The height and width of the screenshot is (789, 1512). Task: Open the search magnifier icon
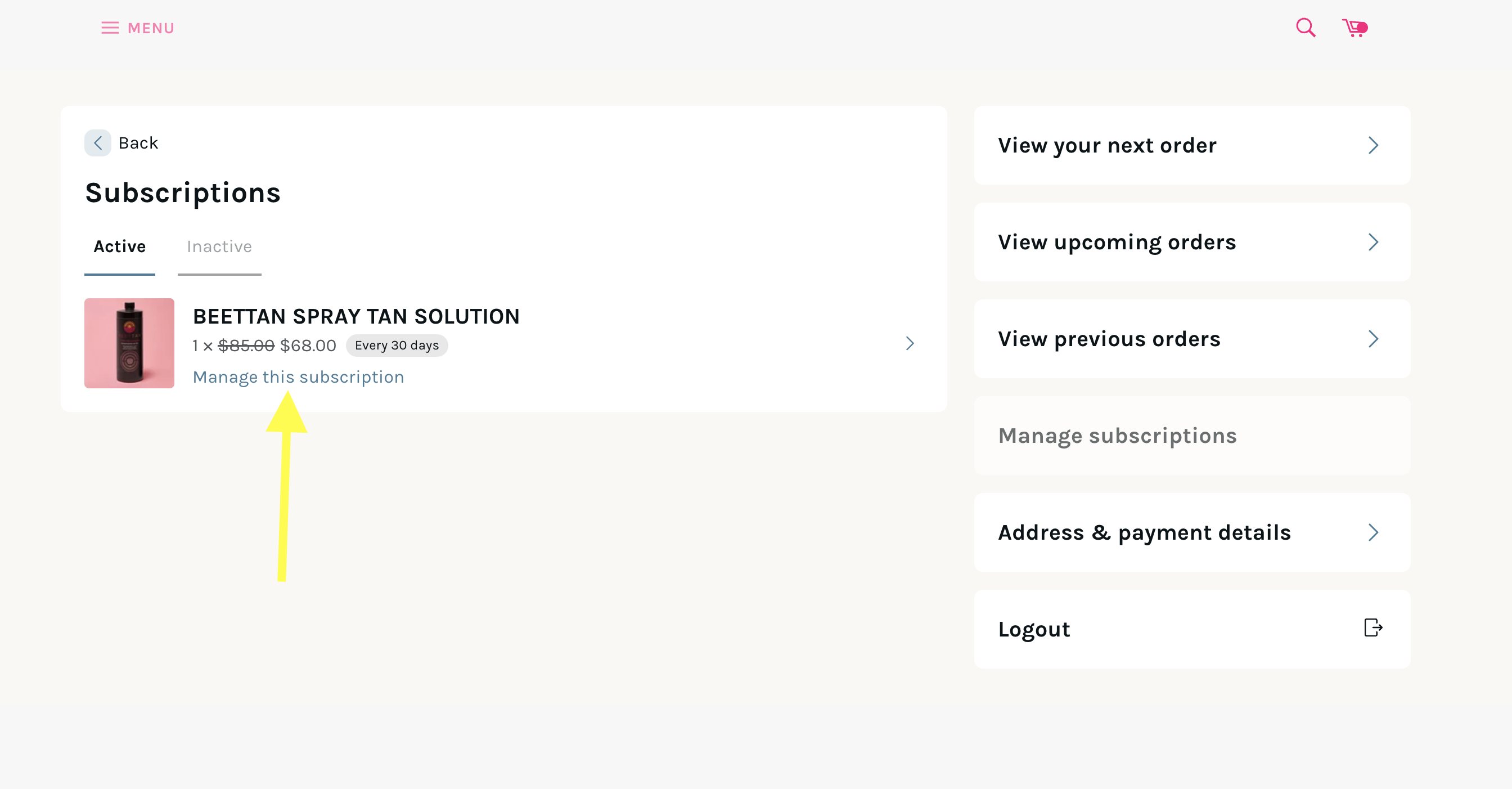coord(1306,27)
